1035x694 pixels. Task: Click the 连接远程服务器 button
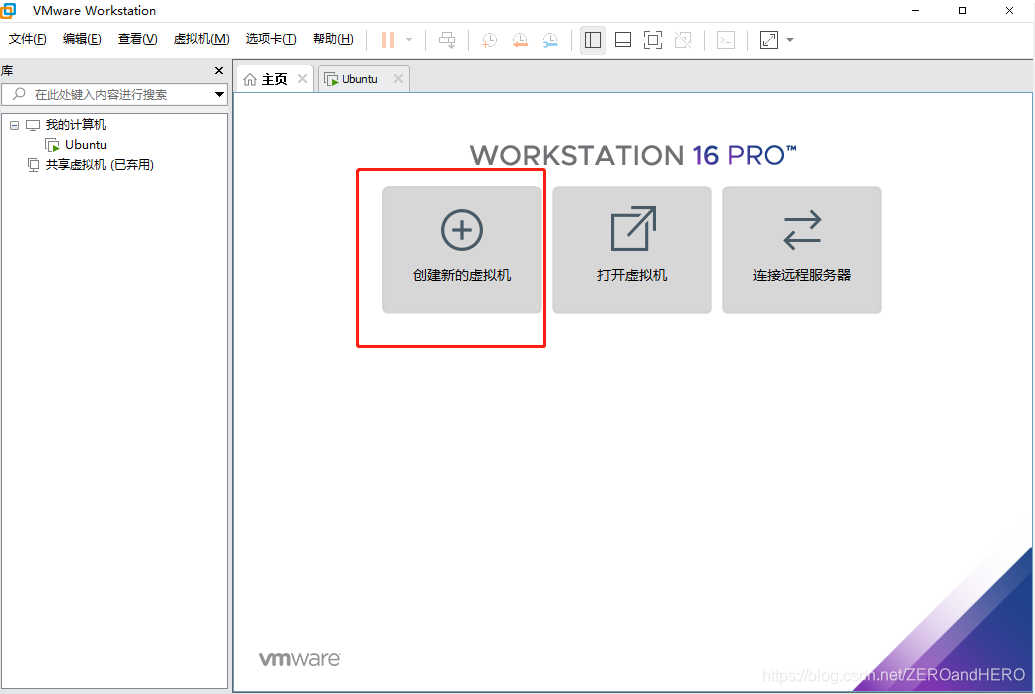click(x=801, y=250)
